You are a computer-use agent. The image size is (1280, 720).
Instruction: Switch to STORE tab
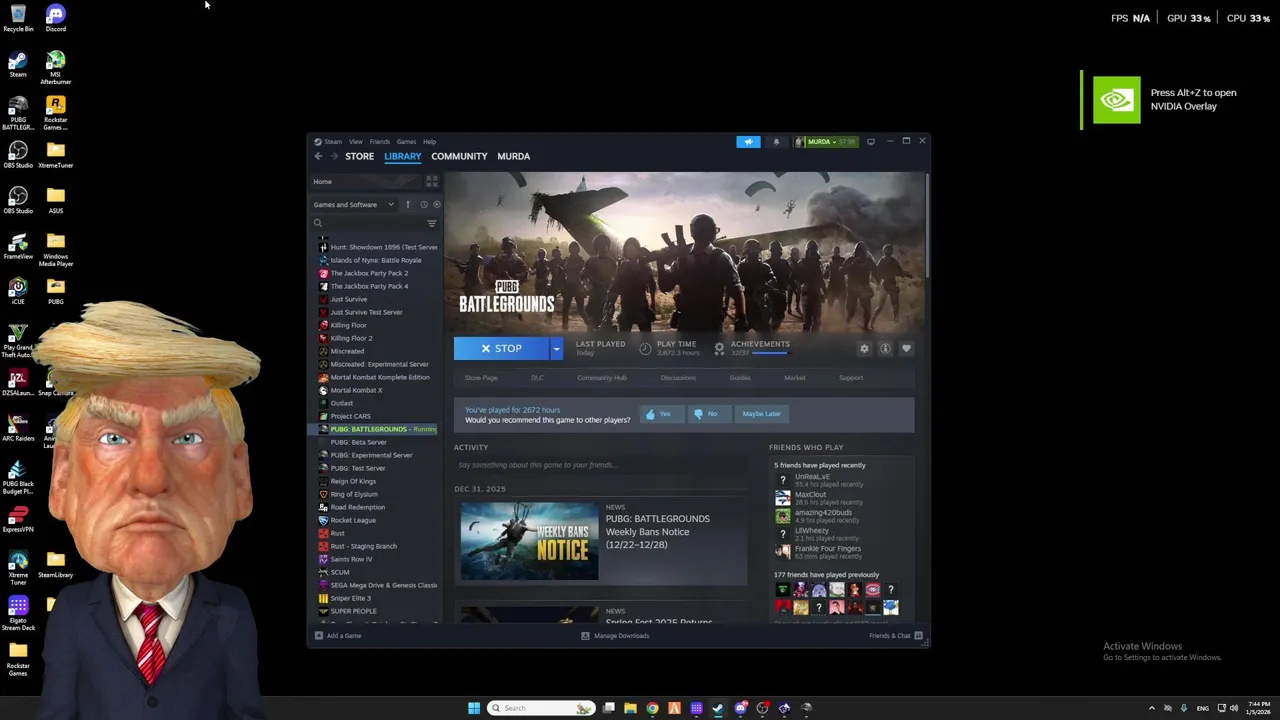(359, 156)
